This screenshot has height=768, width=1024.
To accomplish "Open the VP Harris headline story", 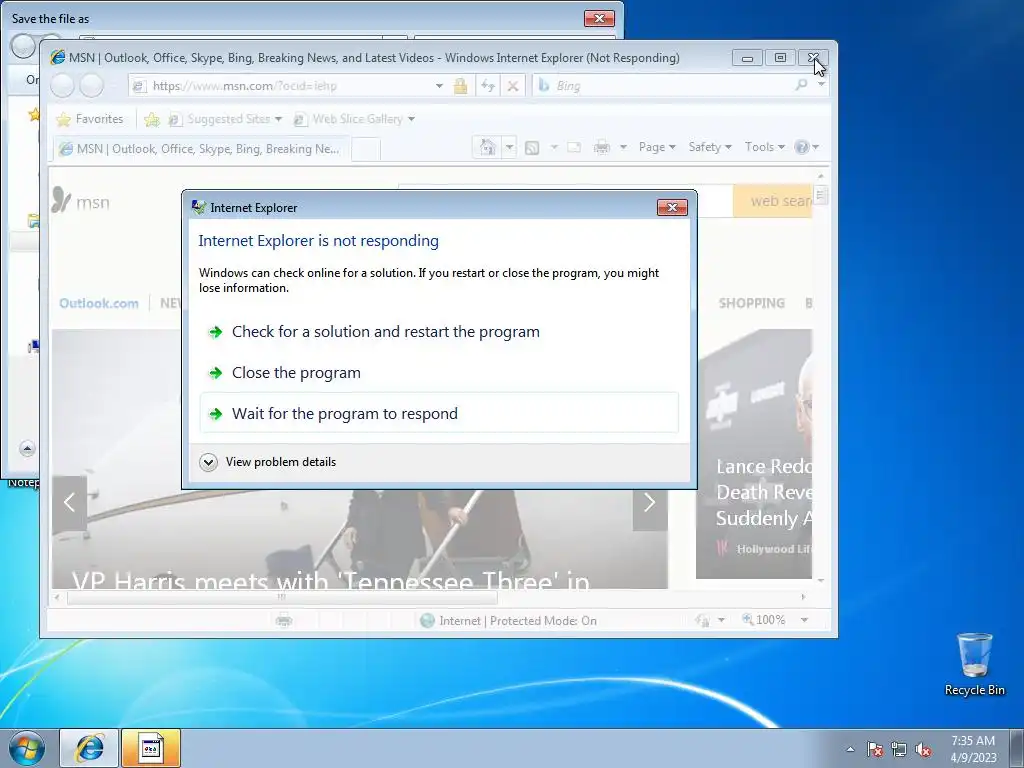I will [330, 580].
